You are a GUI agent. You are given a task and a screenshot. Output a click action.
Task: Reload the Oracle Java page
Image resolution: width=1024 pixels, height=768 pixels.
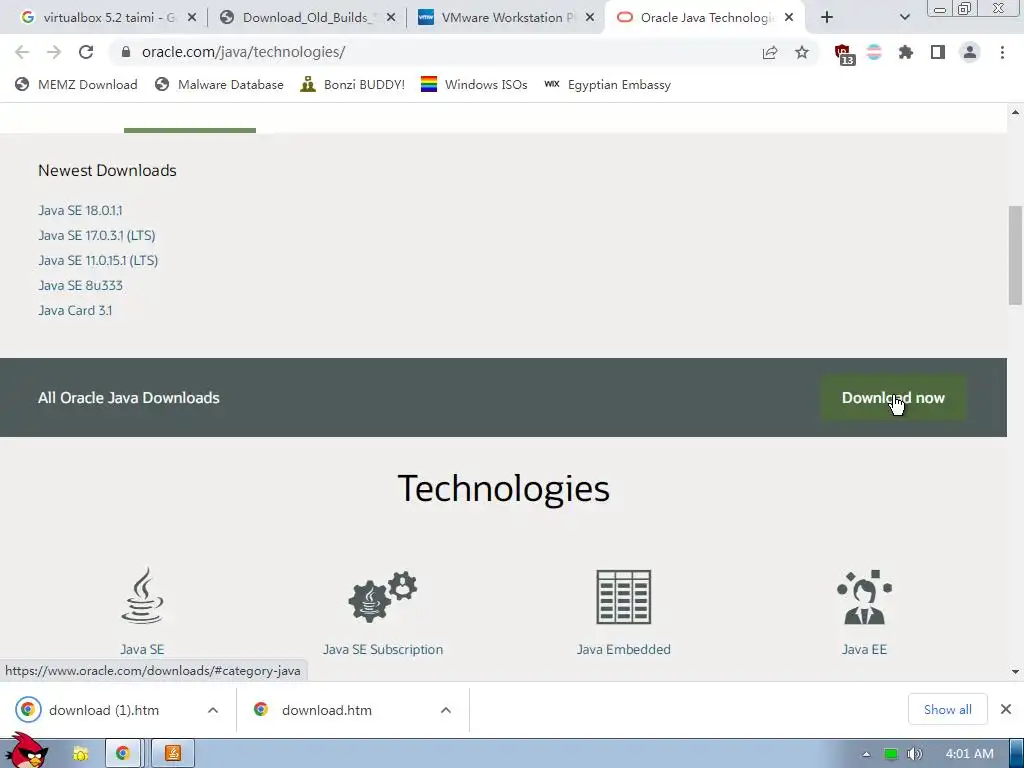point(86,52)
